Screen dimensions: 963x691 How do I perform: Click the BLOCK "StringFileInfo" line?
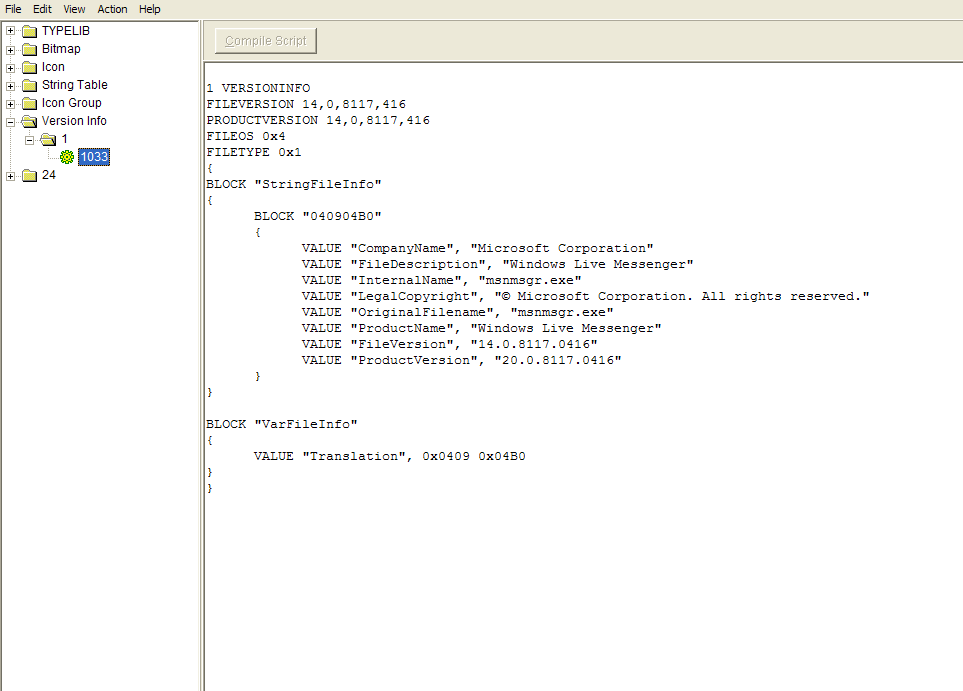[x=294, y=184]
